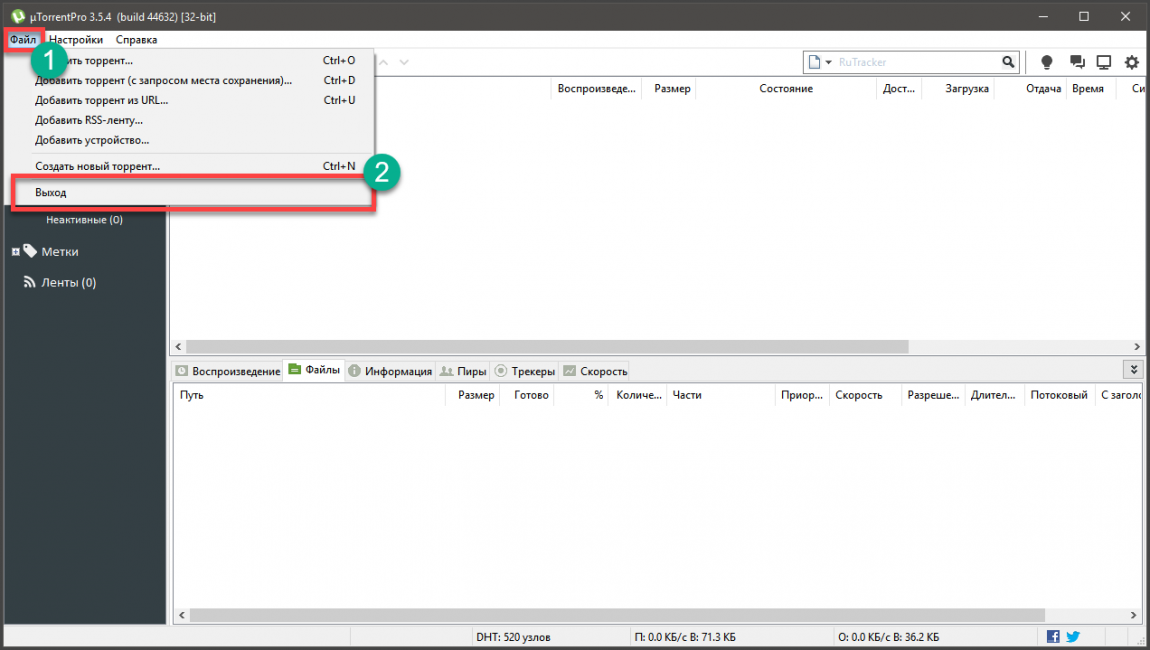The image size is (1150, 650).
Task: Switch to the Трекеры tab
Action: [525, 371]
